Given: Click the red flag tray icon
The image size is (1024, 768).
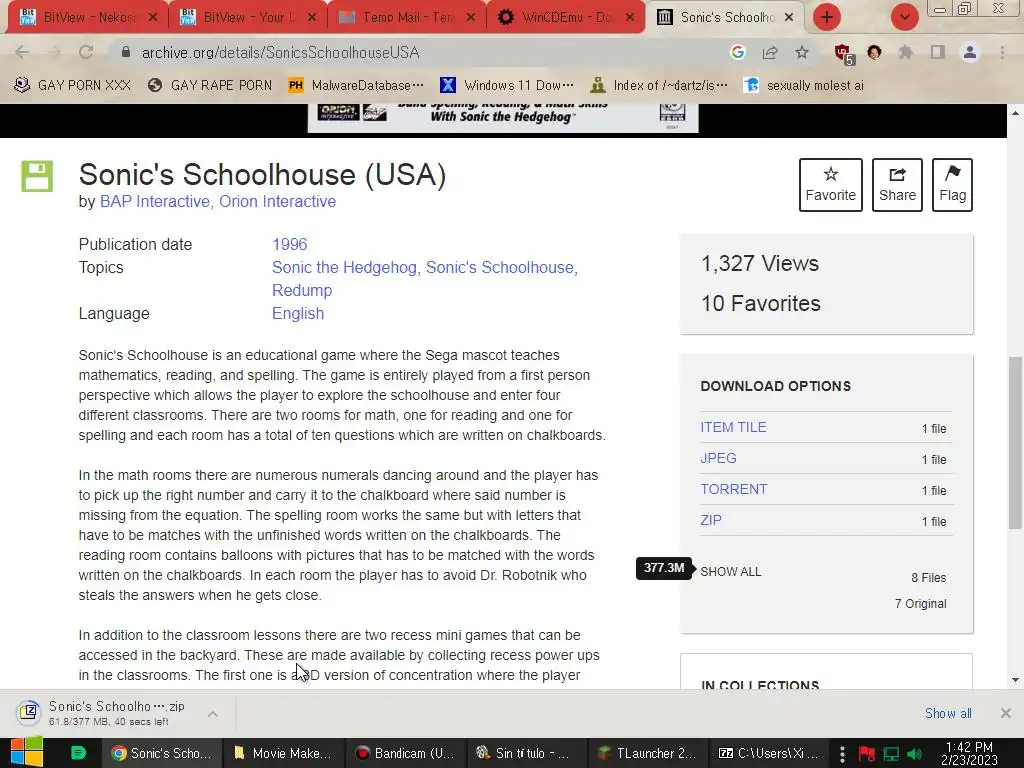Looking at the screenshot, I should (x=867, y=754).
